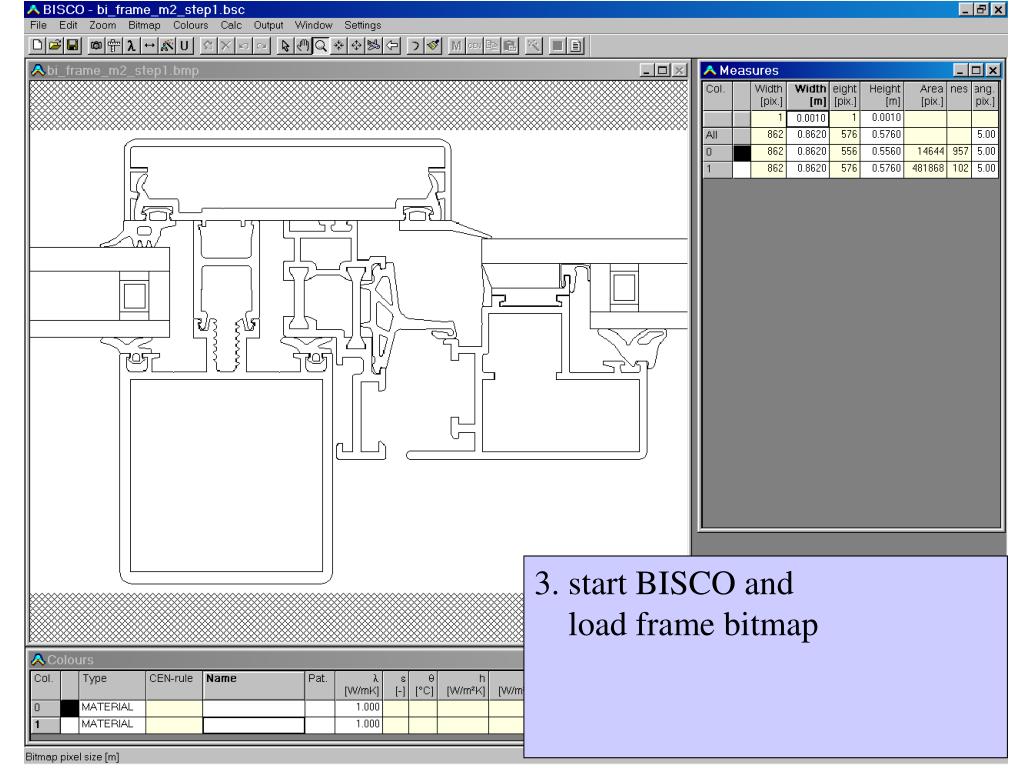Click the outward-arrows zoom icon
The height and width of the screenshot is (768, 1024).
pyautogui.click(x=356, y=46)
